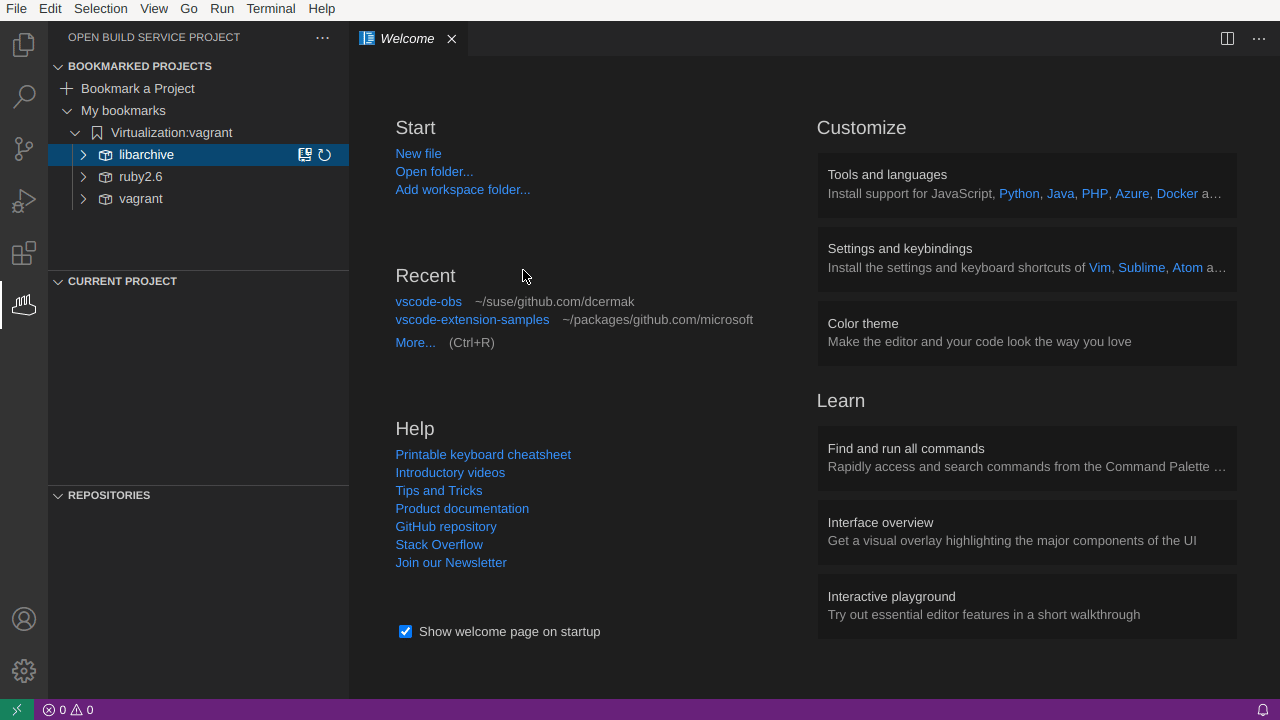
Task: Open recent vscode-extension-samples project
Action: click(472, 320)
